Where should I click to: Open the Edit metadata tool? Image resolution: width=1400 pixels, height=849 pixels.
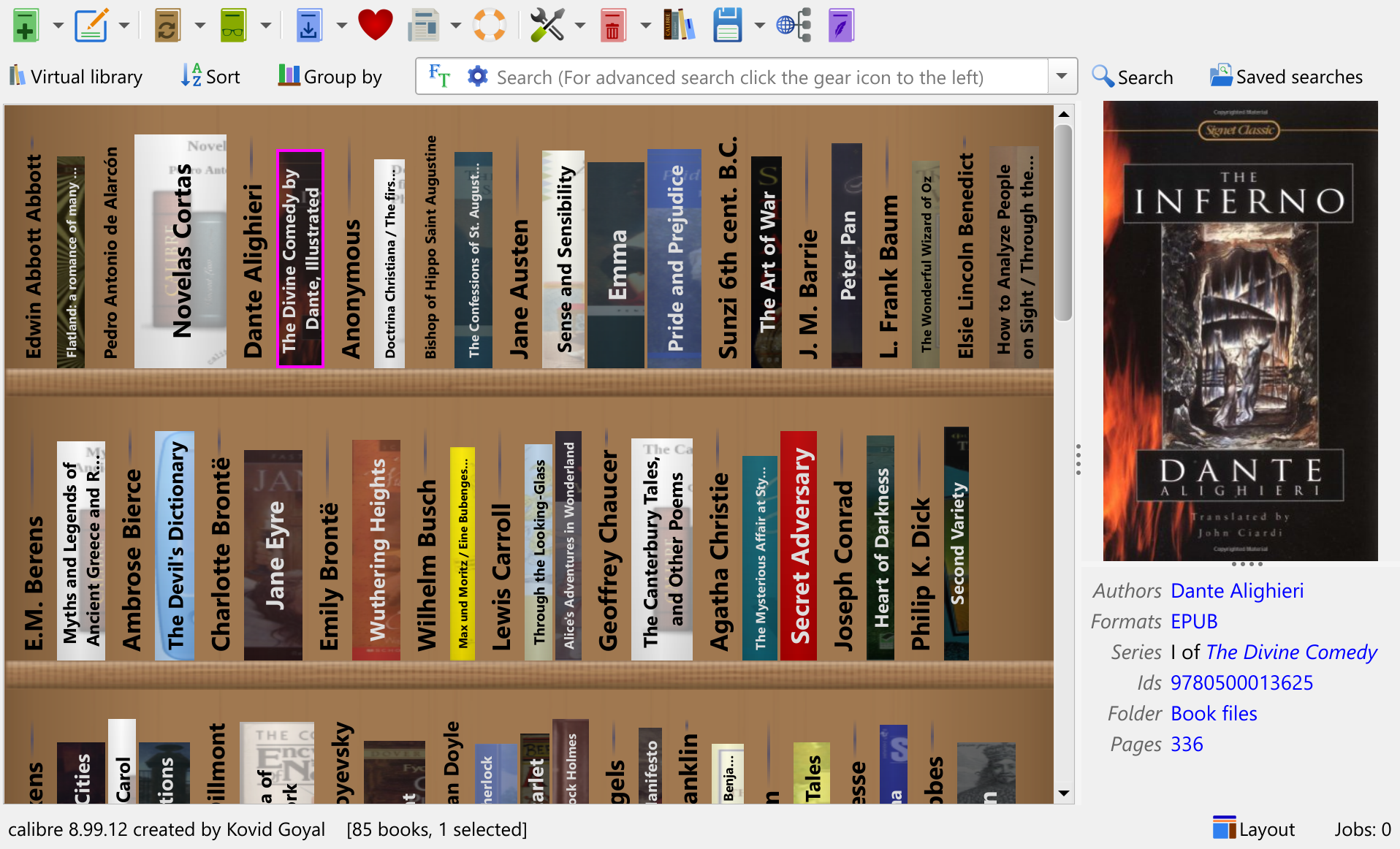[x=91, y=26]
